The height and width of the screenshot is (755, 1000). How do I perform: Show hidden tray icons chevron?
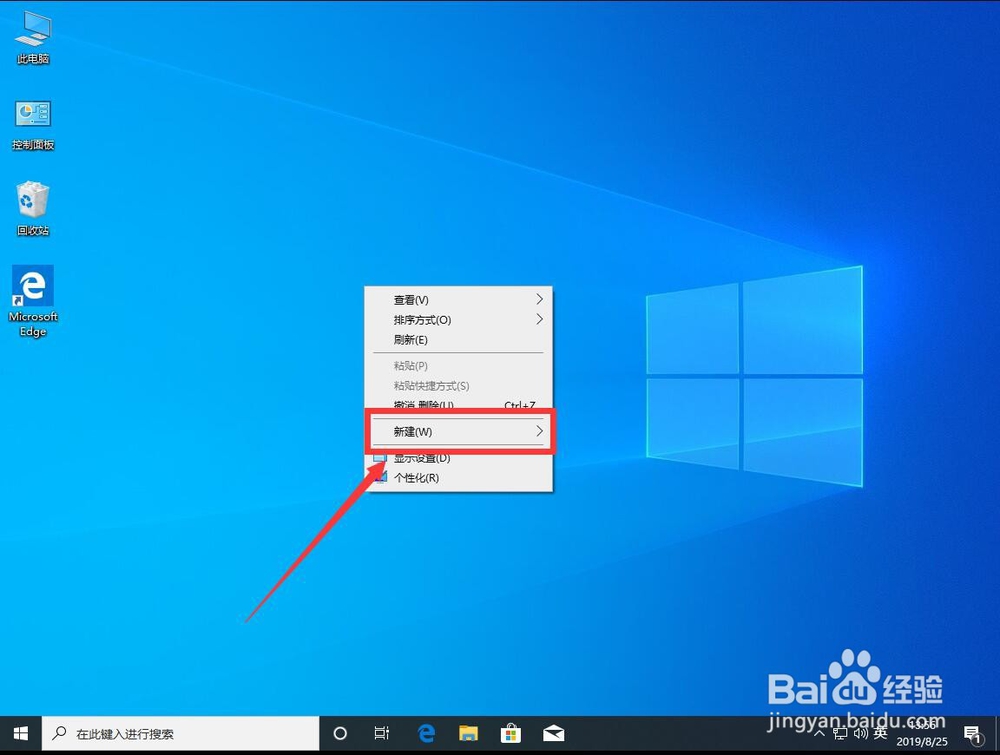pyautogui.click(x=820, y=734)
